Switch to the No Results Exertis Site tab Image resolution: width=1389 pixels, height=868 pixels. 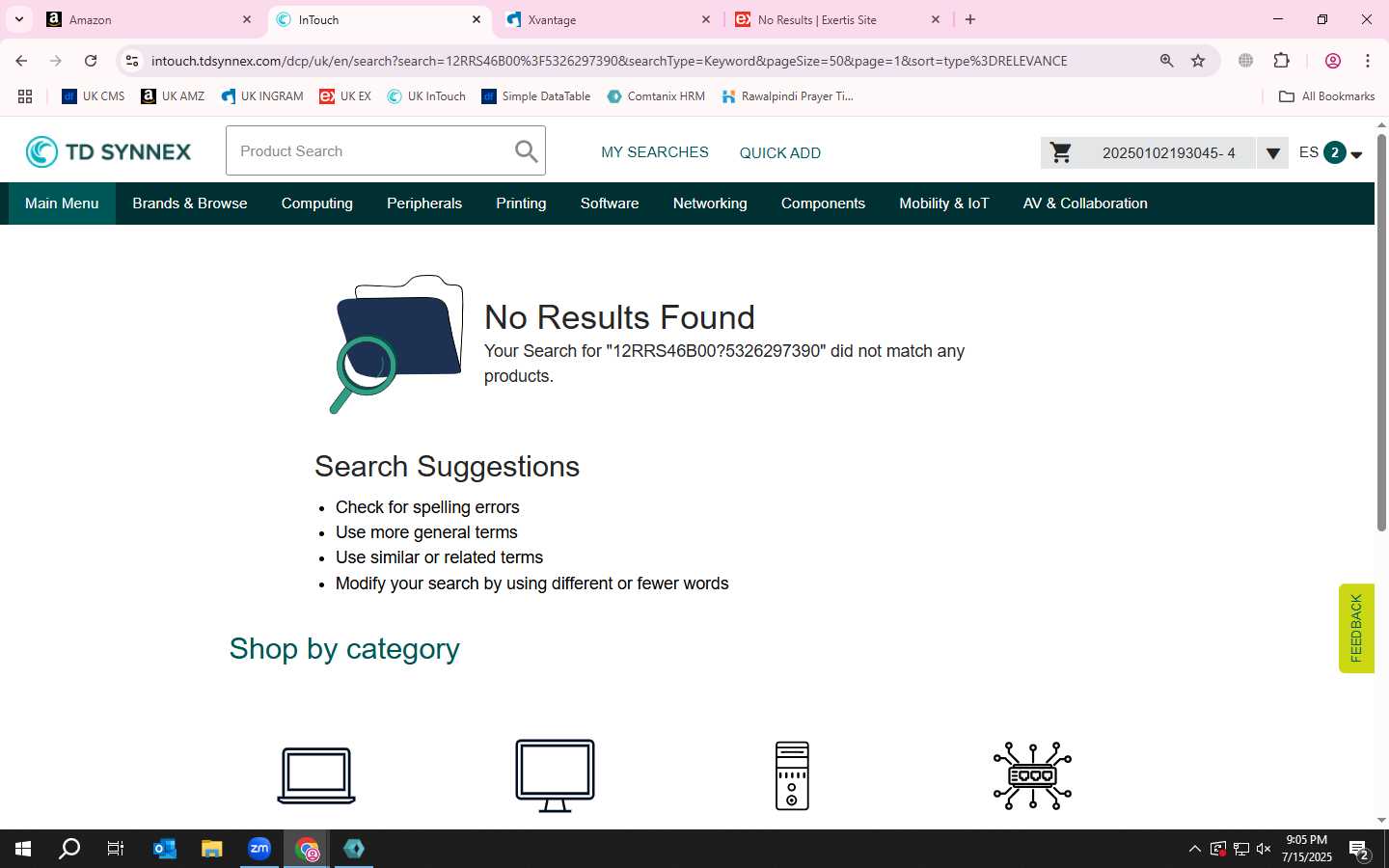click(837, 19)
